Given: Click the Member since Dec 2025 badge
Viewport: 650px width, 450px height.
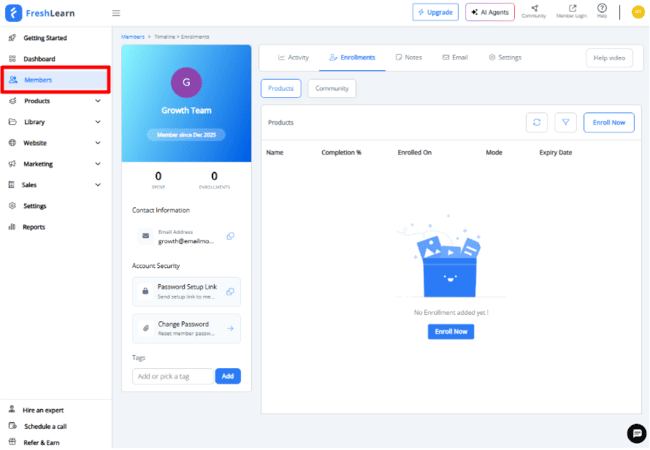Looking at the screenshot, I should [x=186, y=135].
